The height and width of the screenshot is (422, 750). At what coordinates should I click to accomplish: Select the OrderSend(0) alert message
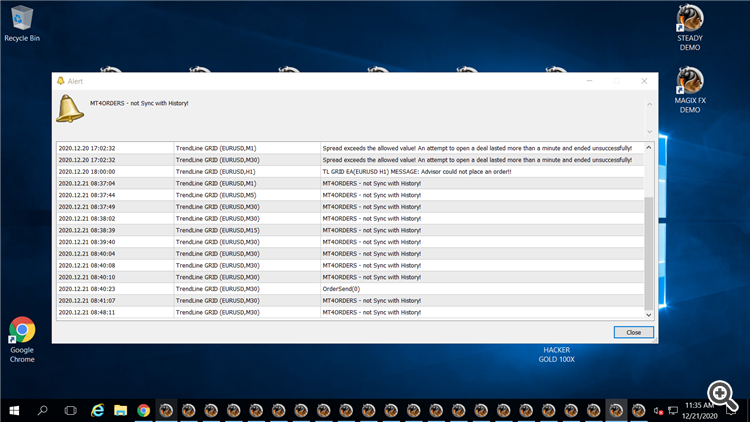[341, 289]
